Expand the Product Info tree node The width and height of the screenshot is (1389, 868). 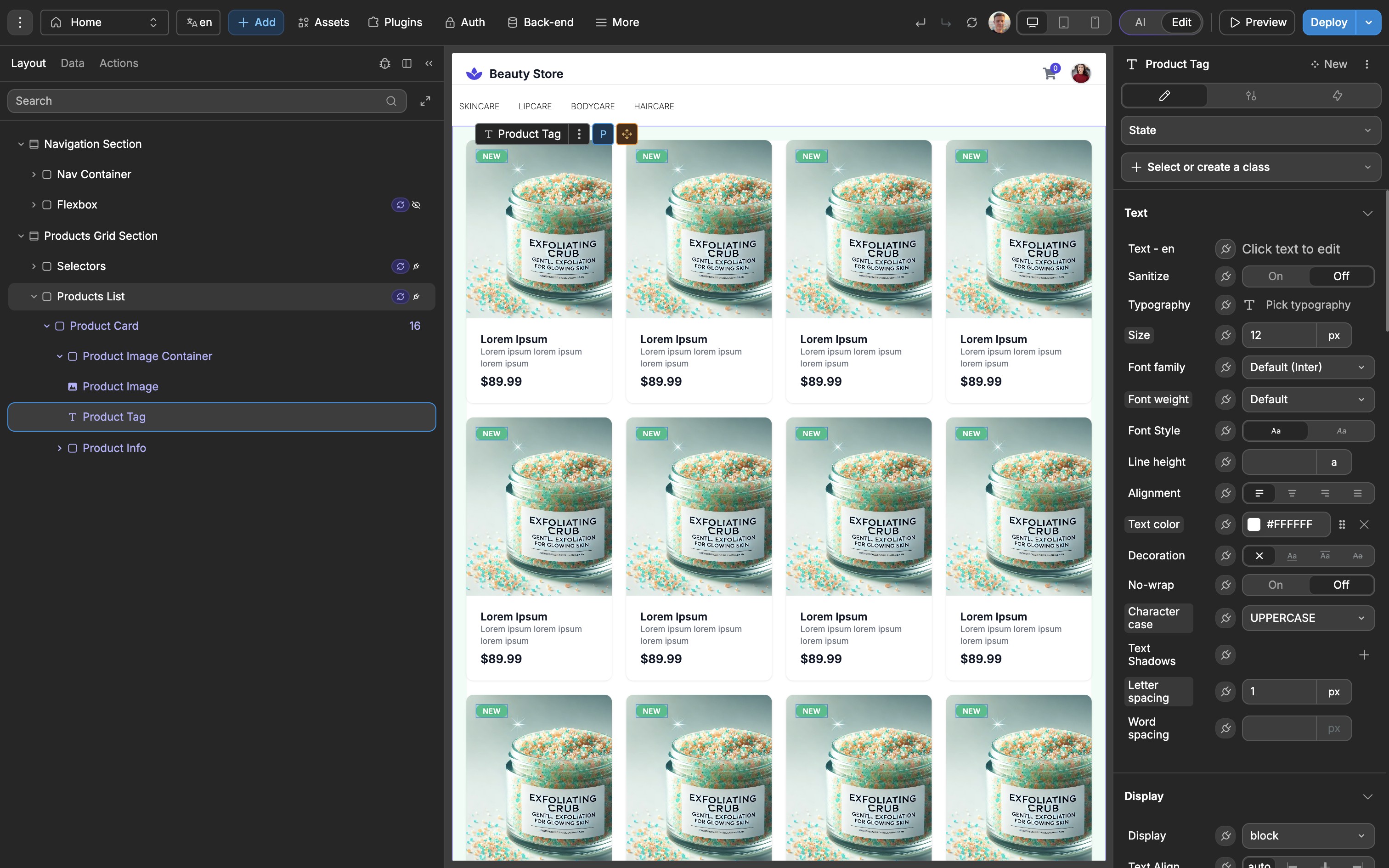tap(60, 448)
